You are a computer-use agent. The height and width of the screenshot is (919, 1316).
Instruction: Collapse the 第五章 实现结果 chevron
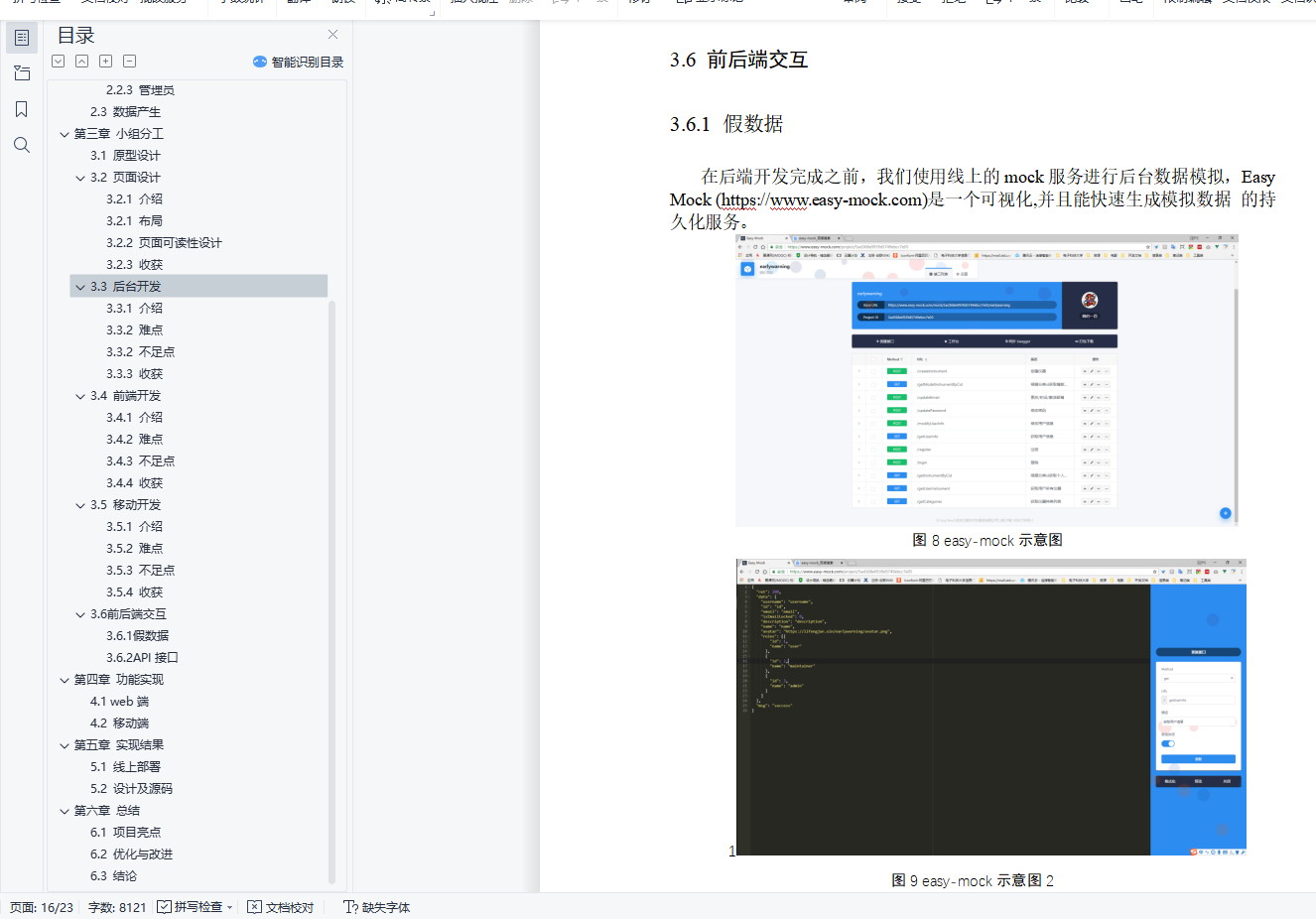(x=65, y=745)
